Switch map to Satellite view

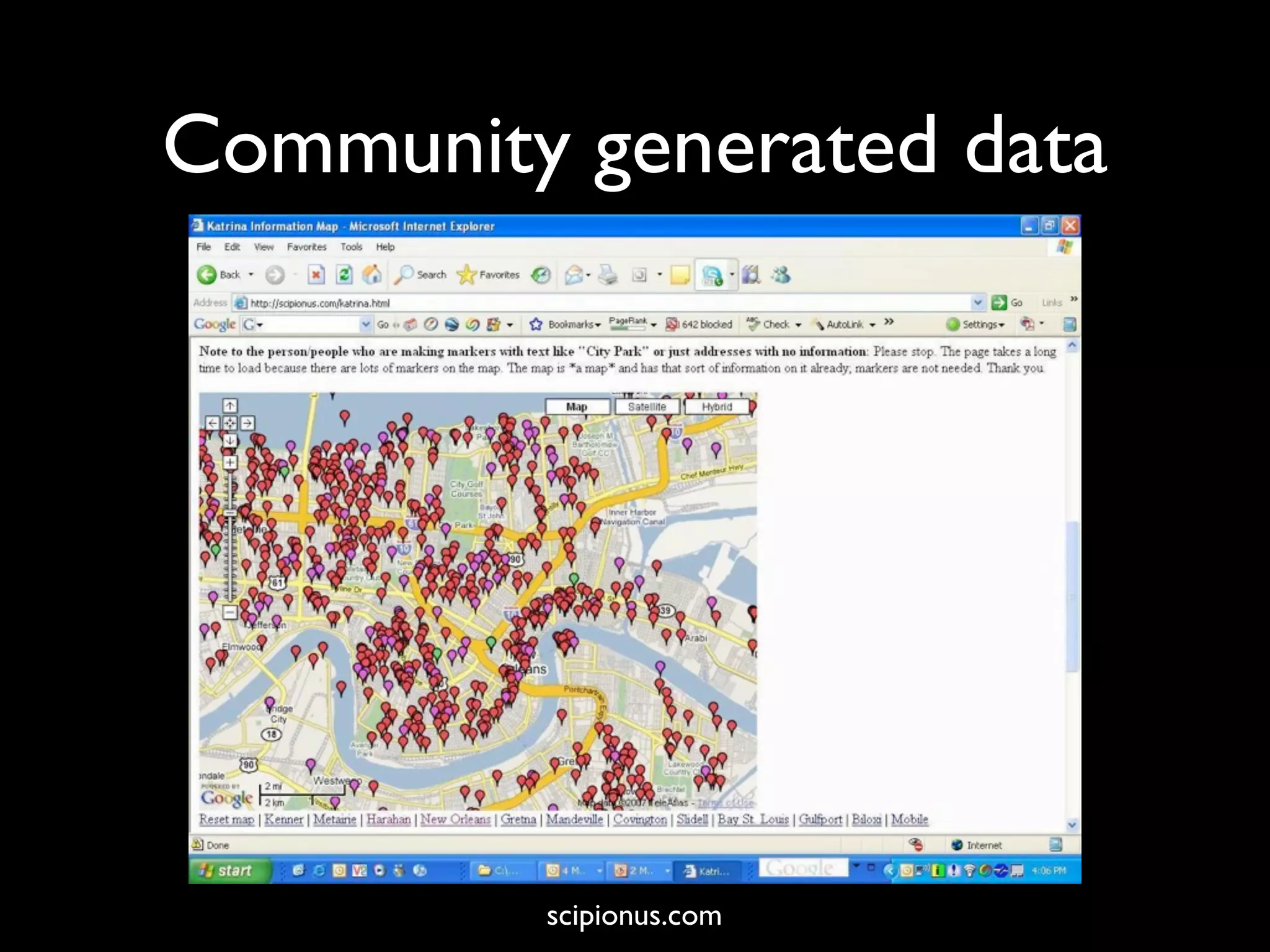tap(647, 407)
